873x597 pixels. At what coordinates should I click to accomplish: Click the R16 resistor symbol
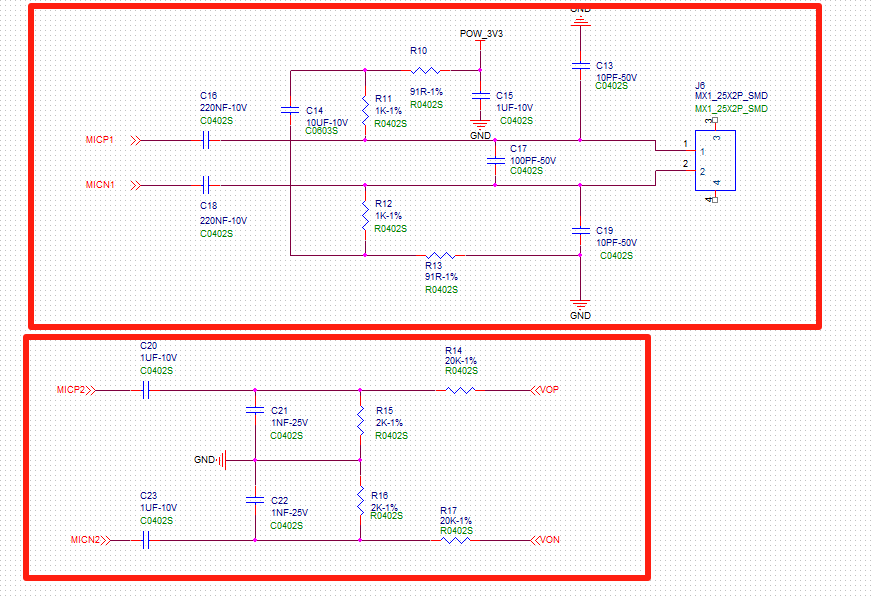click(361, 500)
